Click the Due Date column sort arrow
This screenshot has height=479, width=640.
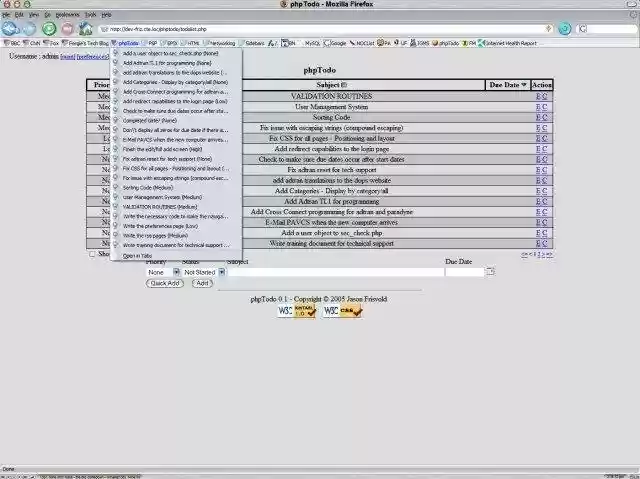524,84
